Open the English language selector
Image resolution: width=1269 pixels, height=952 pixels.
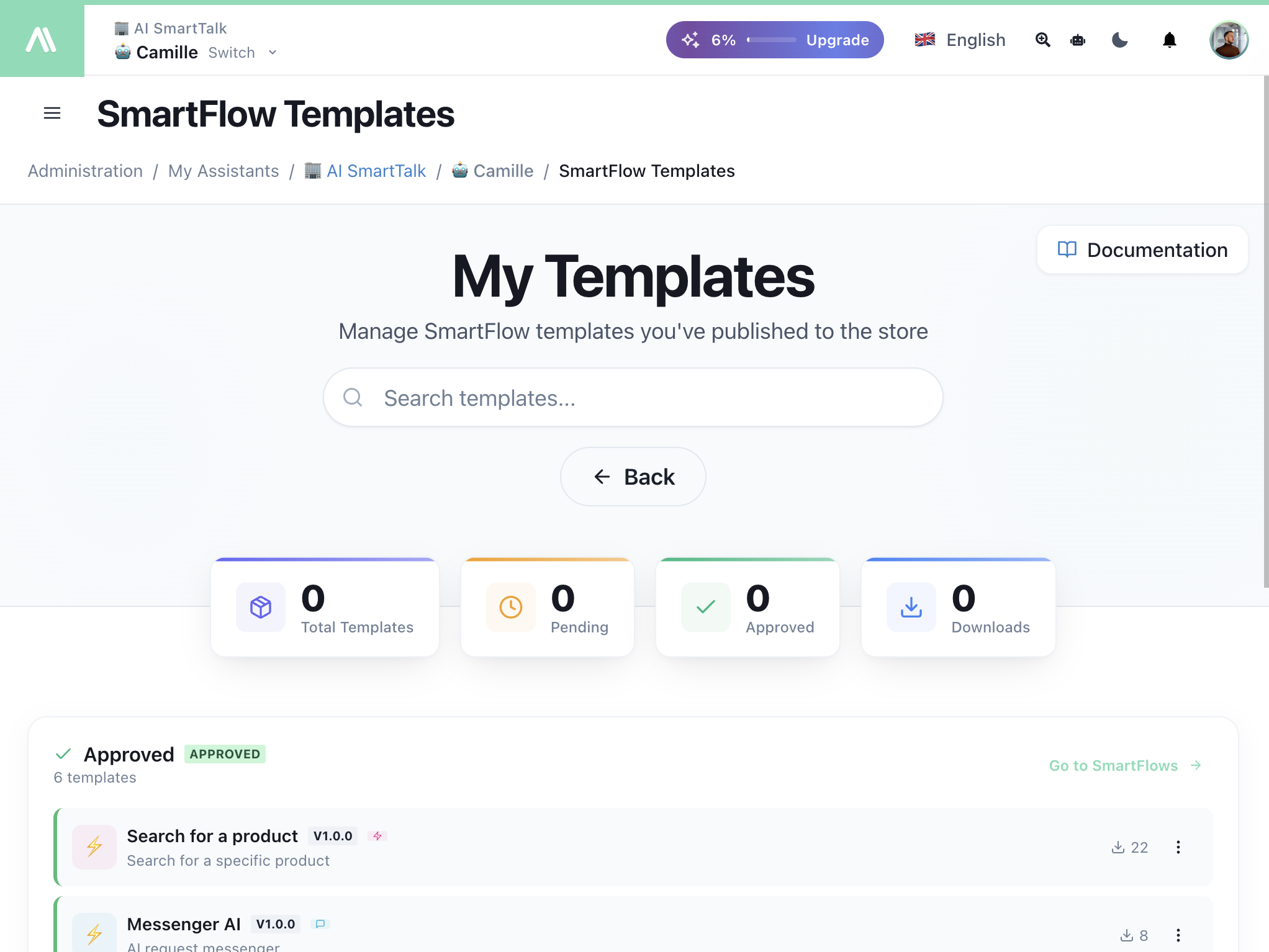click(960, 40)
